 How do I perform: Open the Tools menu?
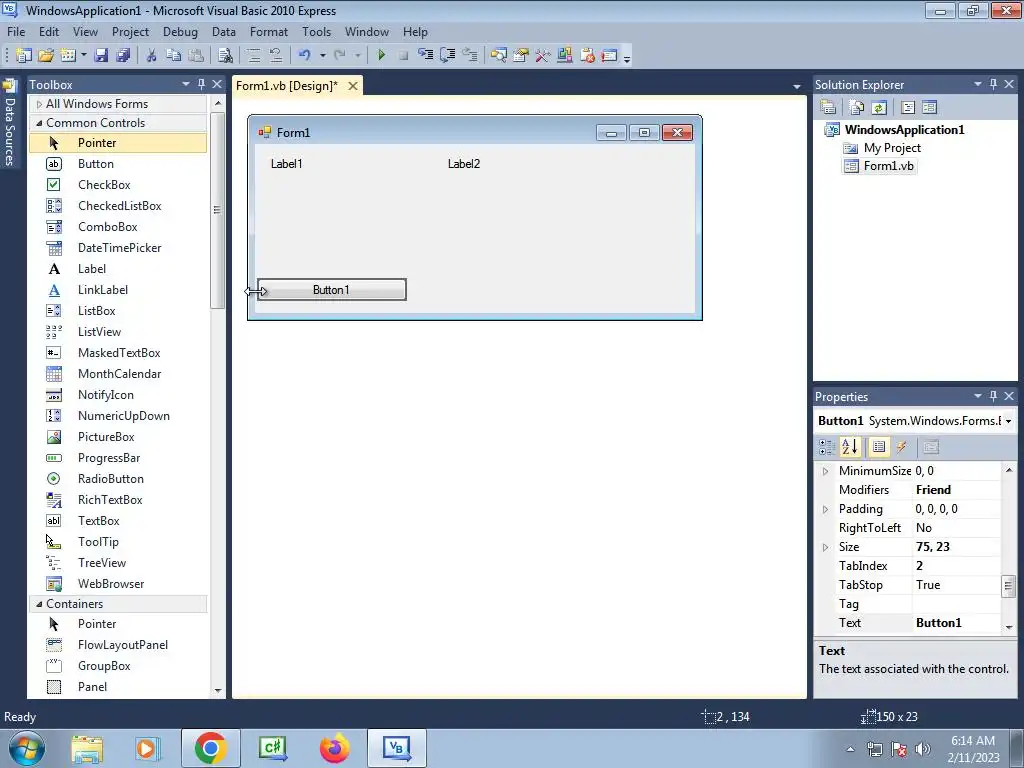coord(316,31)
